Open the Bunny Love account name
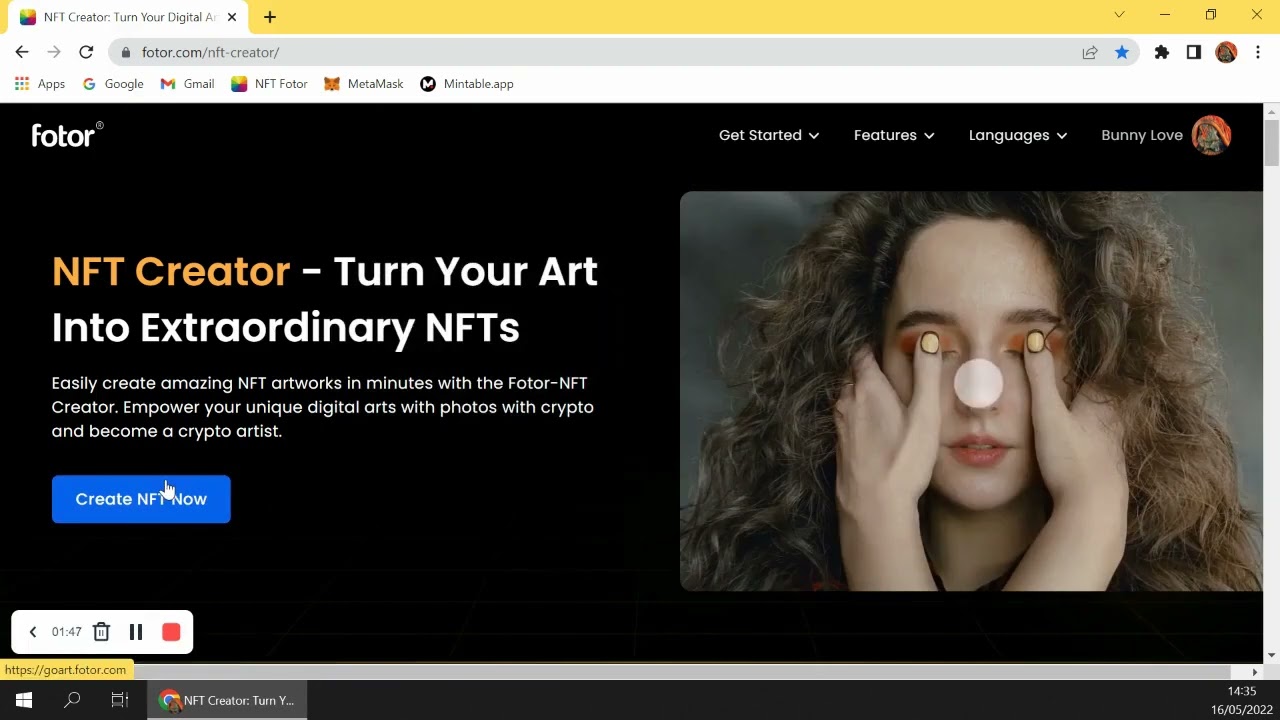This screenshot has width=1280, height=720. click(x=1142, y=135)
